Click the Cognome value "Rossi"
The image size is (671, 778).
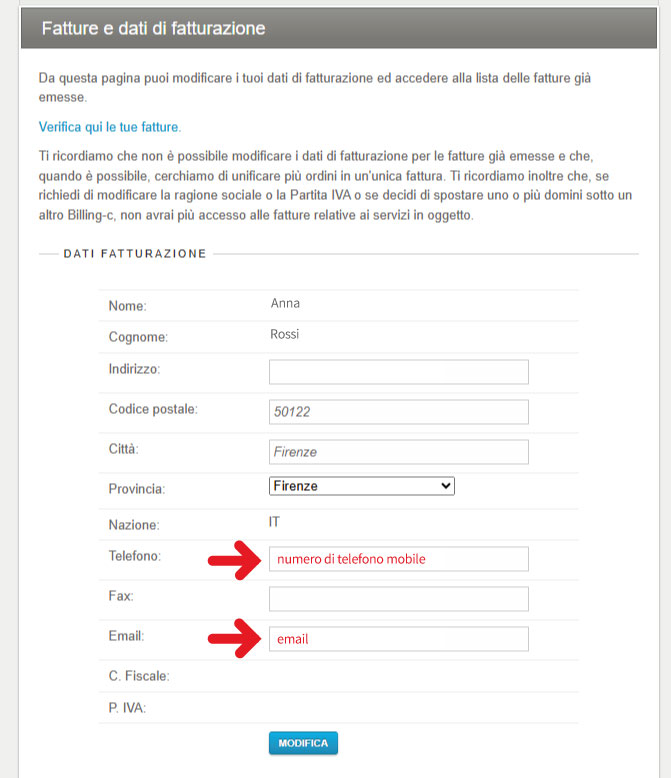(x=285, y=335)
